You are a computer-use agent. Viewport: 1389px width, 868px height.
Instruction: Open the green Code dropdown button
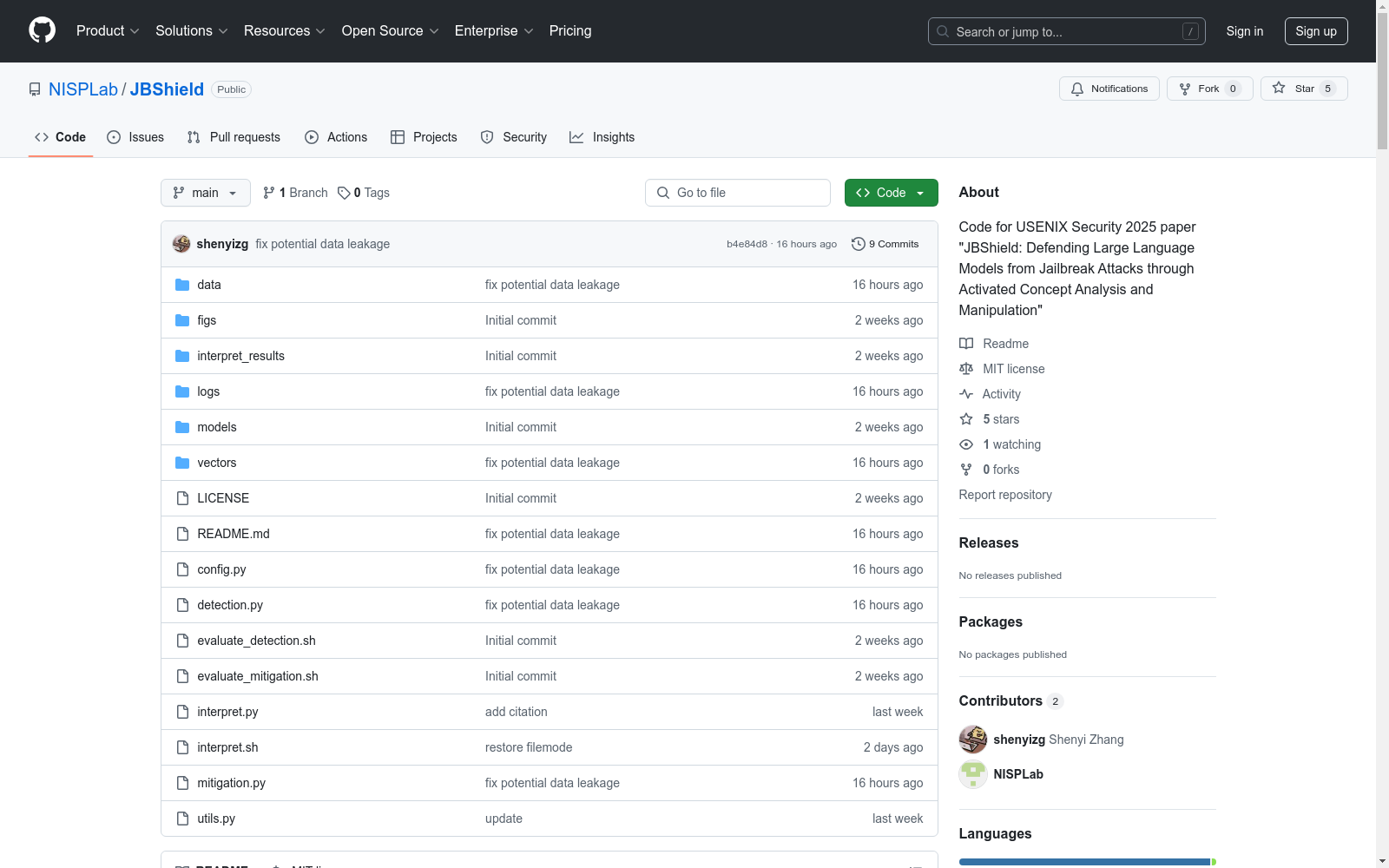pos(891,193)
